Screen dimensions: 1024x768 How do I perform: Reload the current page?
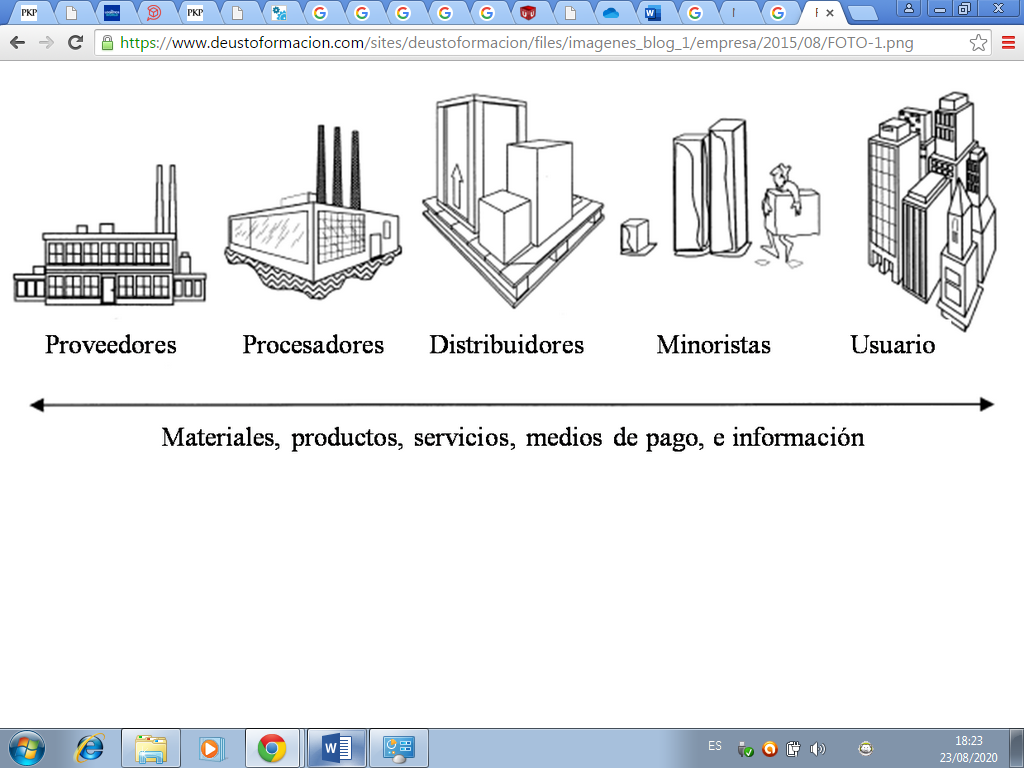[x=75, y=43]
